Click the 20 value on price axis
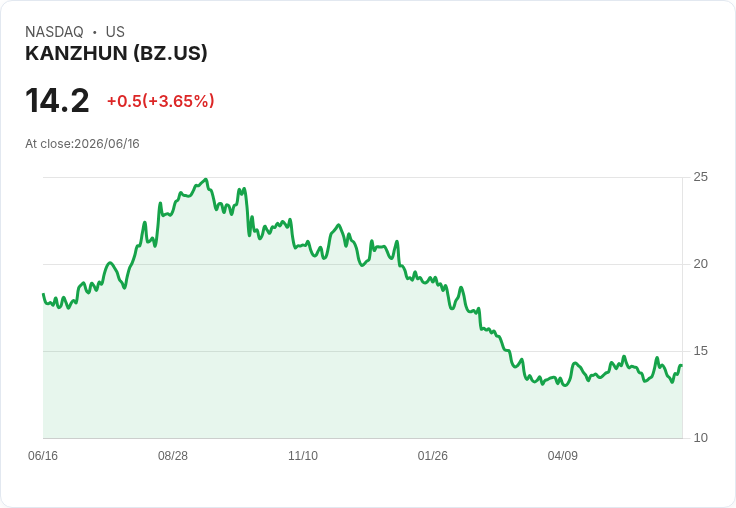 [700, 264]
